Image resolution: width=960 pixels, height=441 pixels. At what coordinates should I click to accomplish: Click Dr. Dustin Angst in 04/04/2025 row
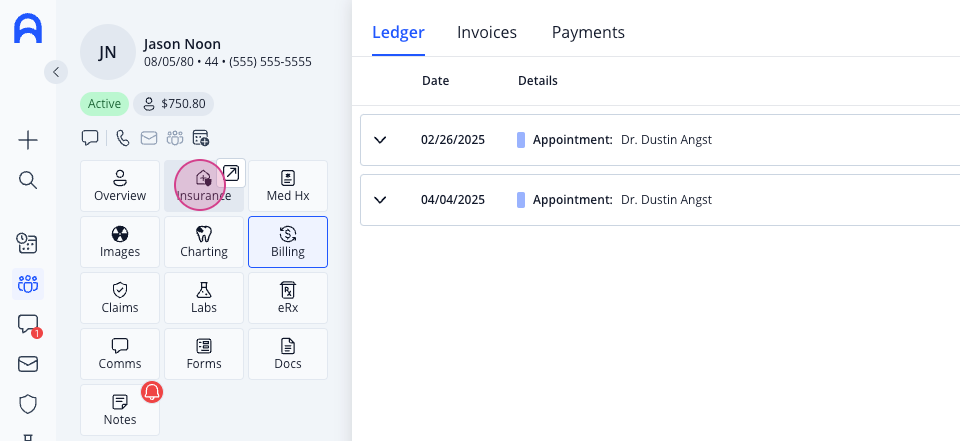(x=666, y=200)
